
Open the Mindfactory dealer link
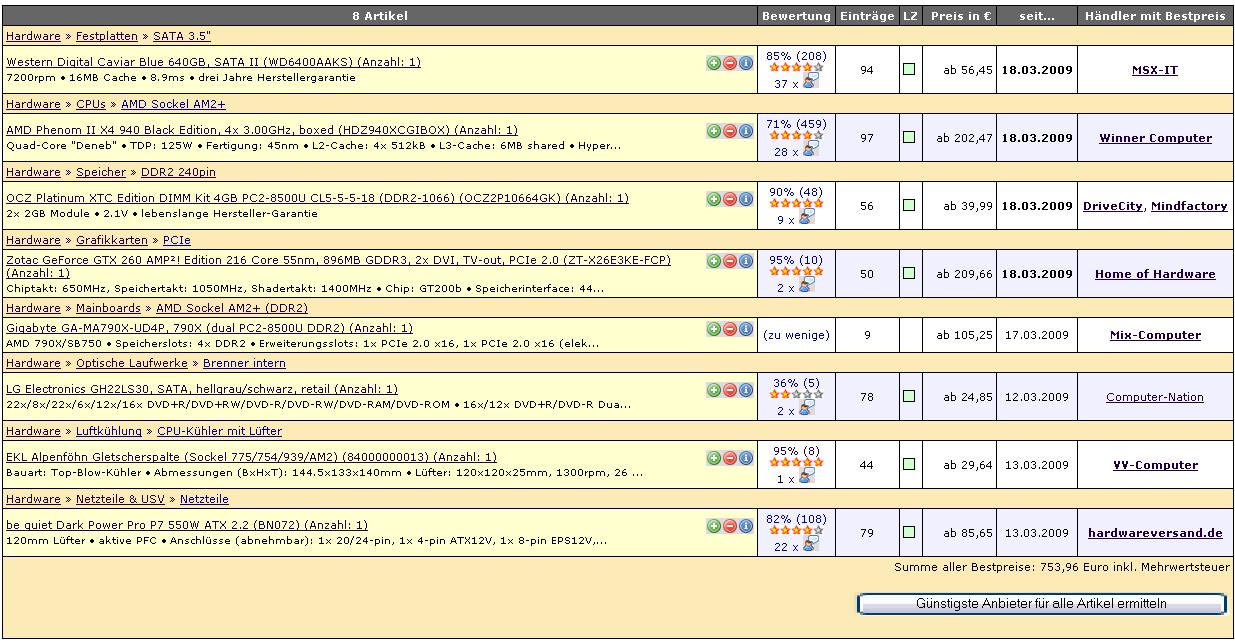(1189, 206)
